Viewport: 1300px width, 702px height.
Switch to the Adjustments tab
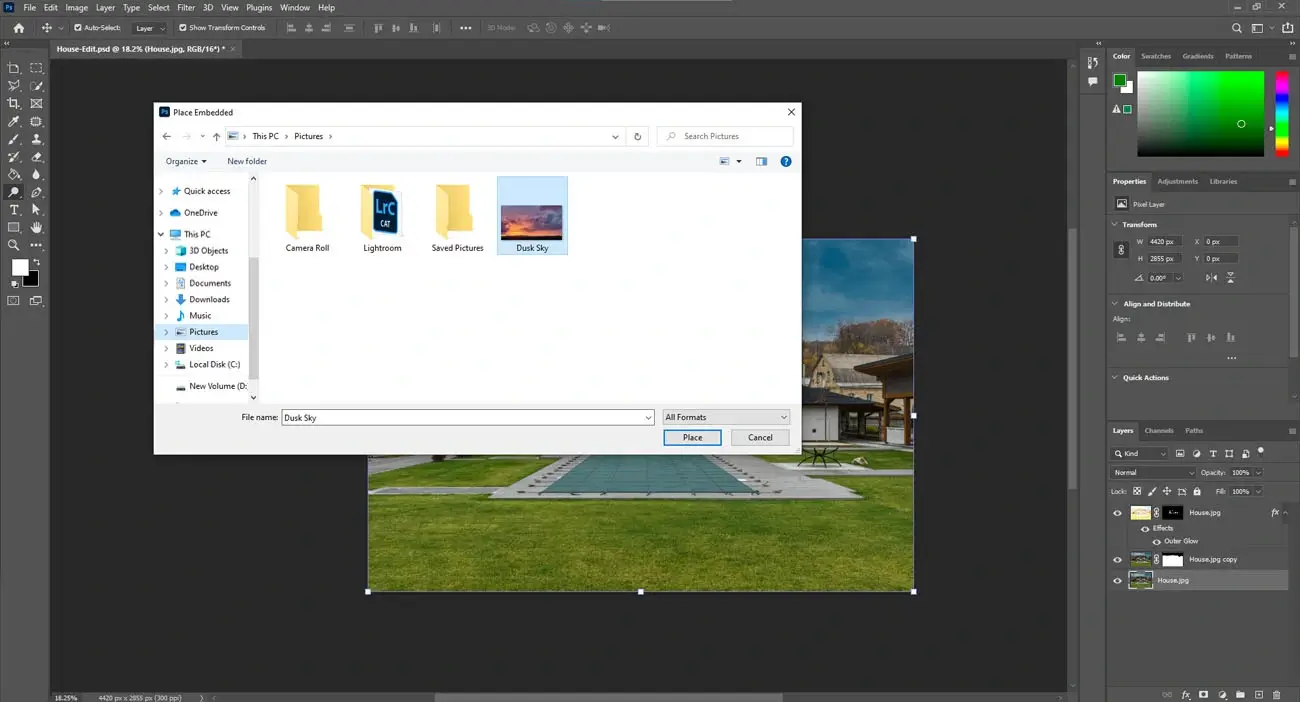click(x=1178, y=181)
